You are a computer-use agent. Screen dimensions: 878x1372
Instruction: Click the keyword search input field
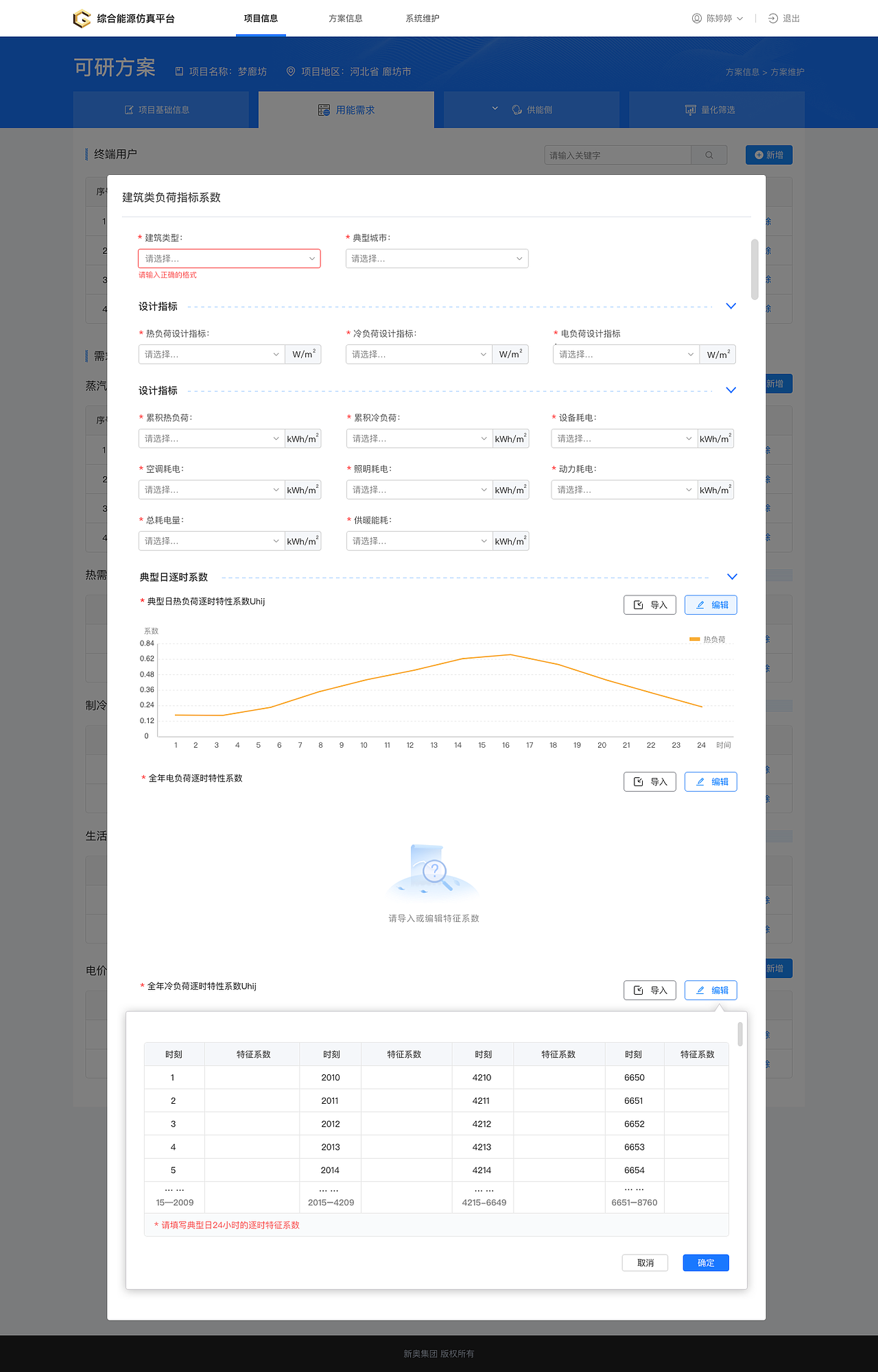click(617, 155)
